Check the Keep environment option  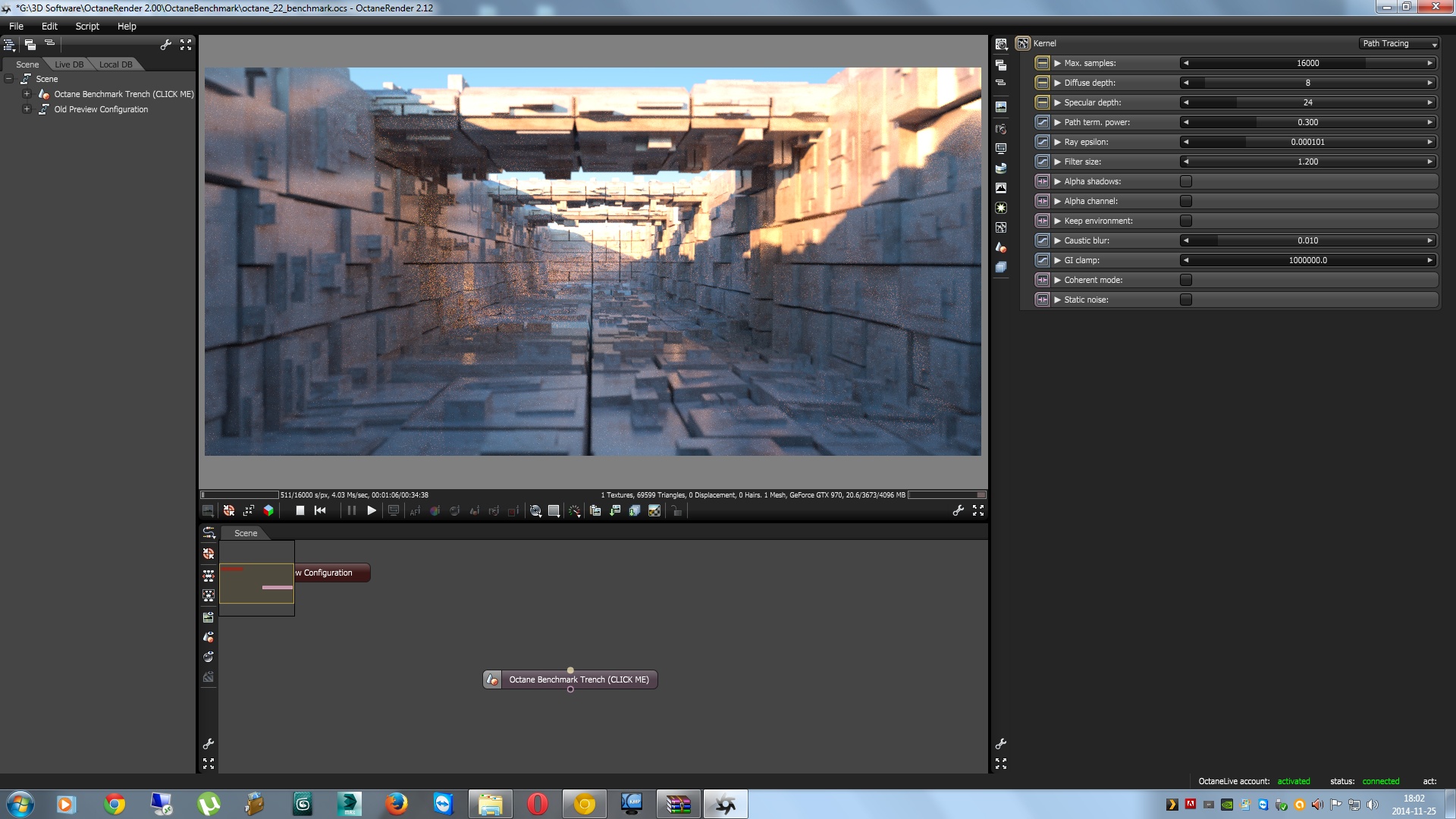1186,221
